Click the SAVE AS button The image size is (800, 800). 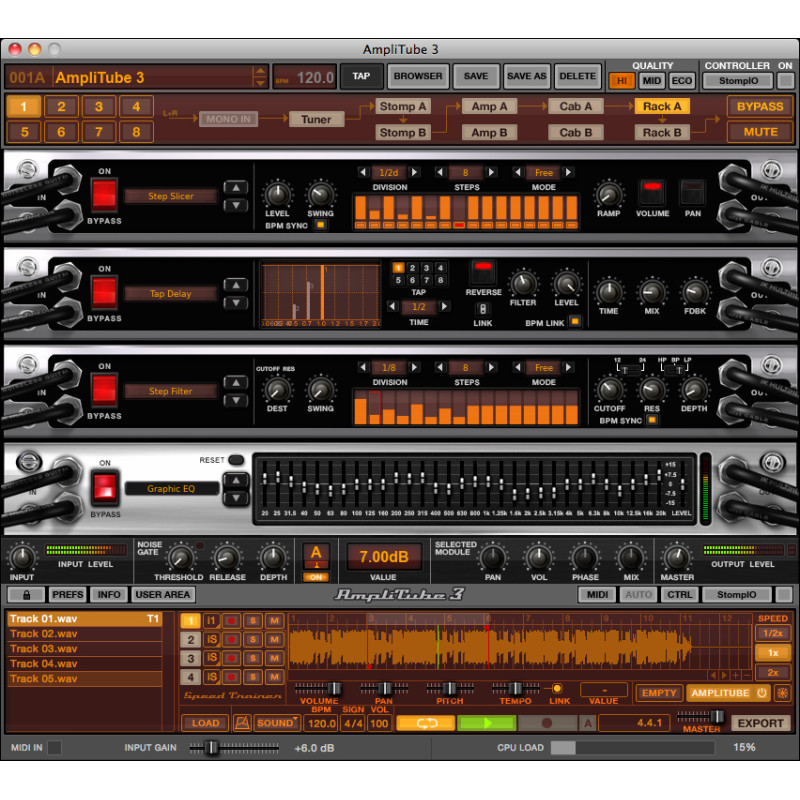coord(527,76)
